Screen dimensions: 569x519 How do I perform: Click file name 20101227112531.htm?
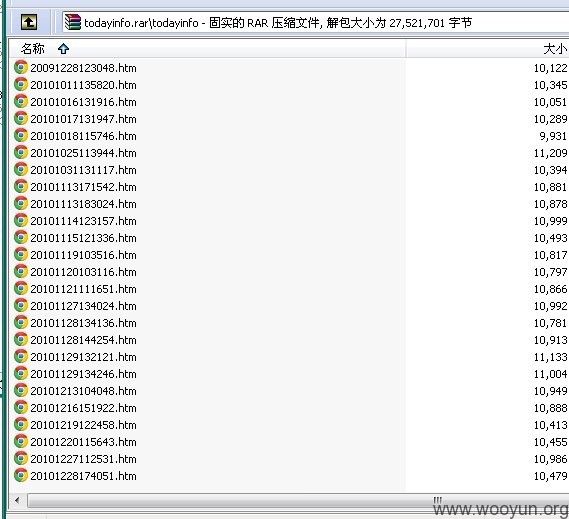(x=83, y=459)
